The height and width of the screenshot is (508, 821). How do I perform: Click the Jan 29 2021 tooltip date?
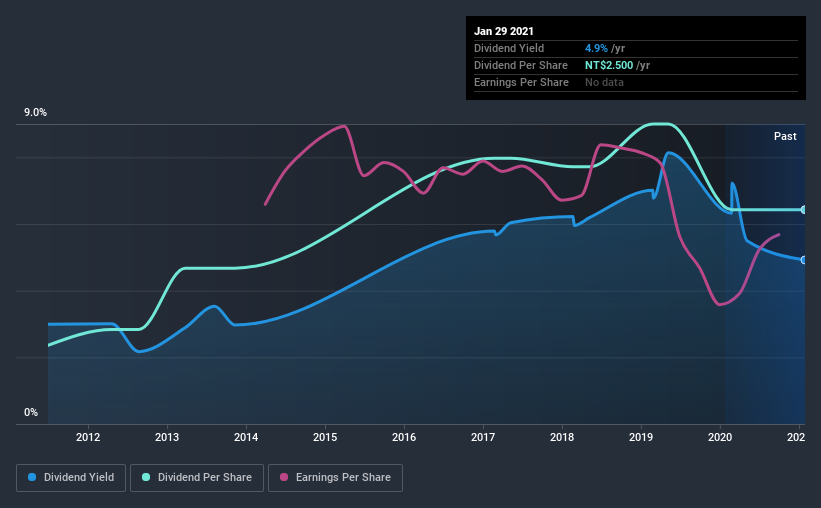coord(504,31)
